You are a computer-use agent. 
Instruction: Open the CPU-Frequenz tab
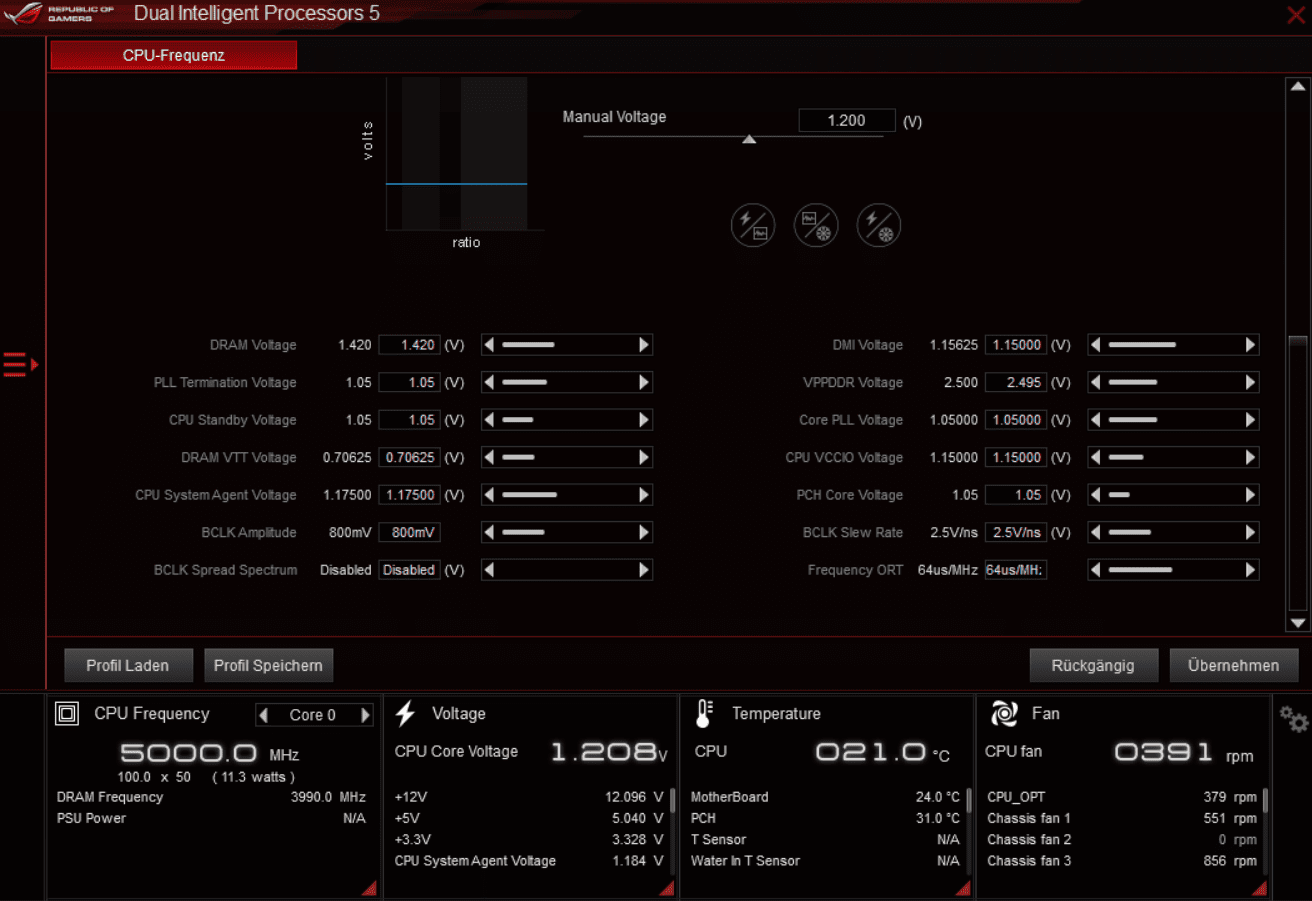174,55
